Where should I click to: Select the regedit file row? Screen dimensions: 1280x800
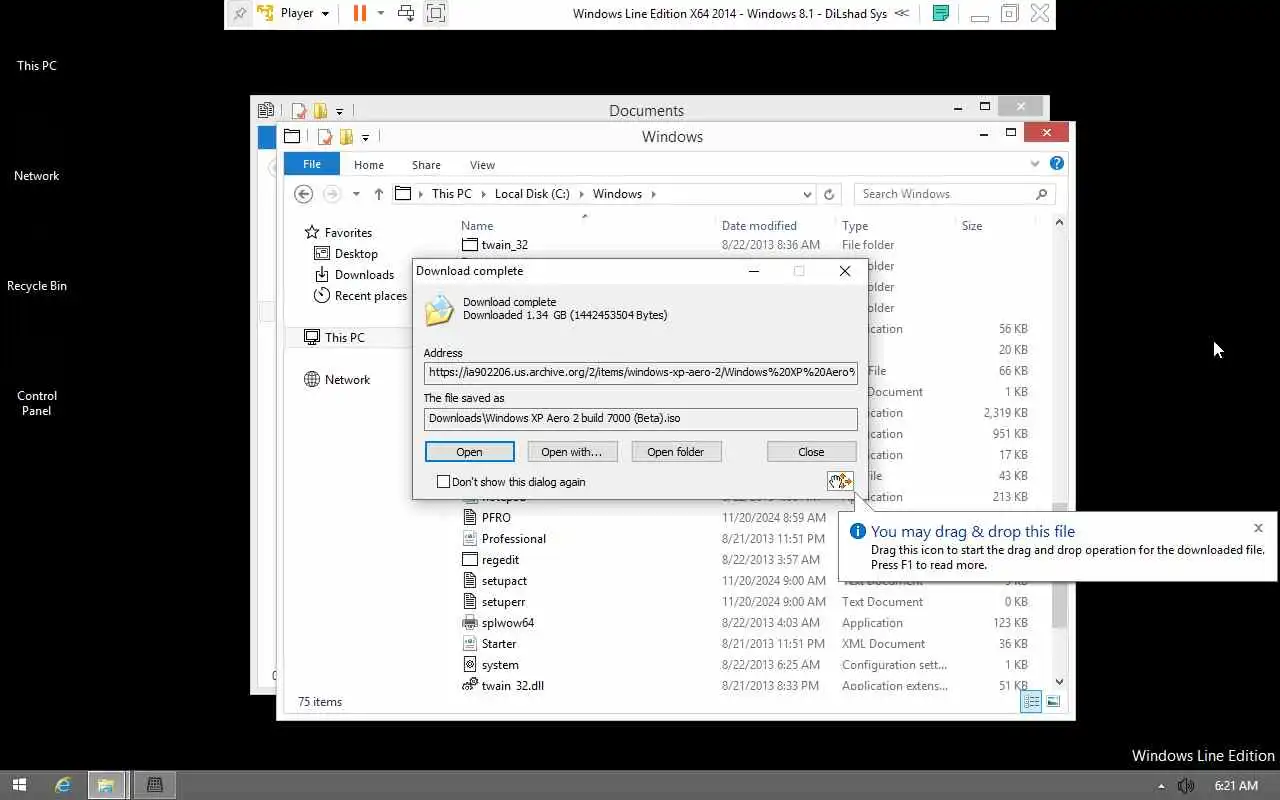coord(745,560)
